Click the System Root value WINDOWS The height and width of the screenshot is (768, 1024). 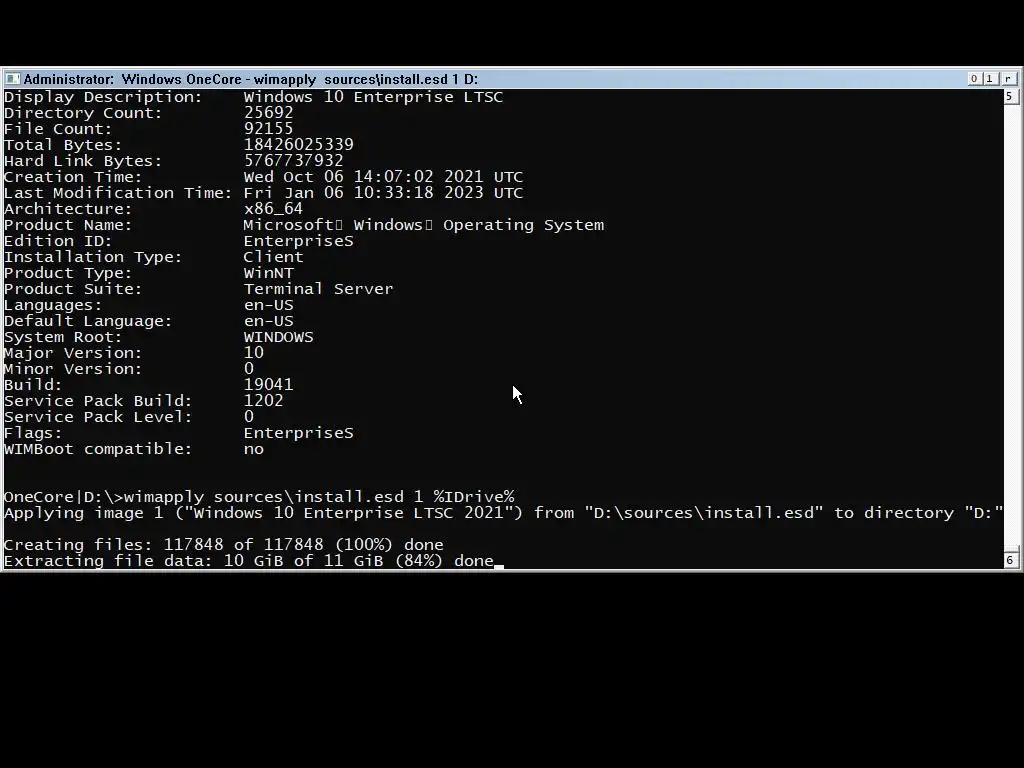(x=278, y=337)
